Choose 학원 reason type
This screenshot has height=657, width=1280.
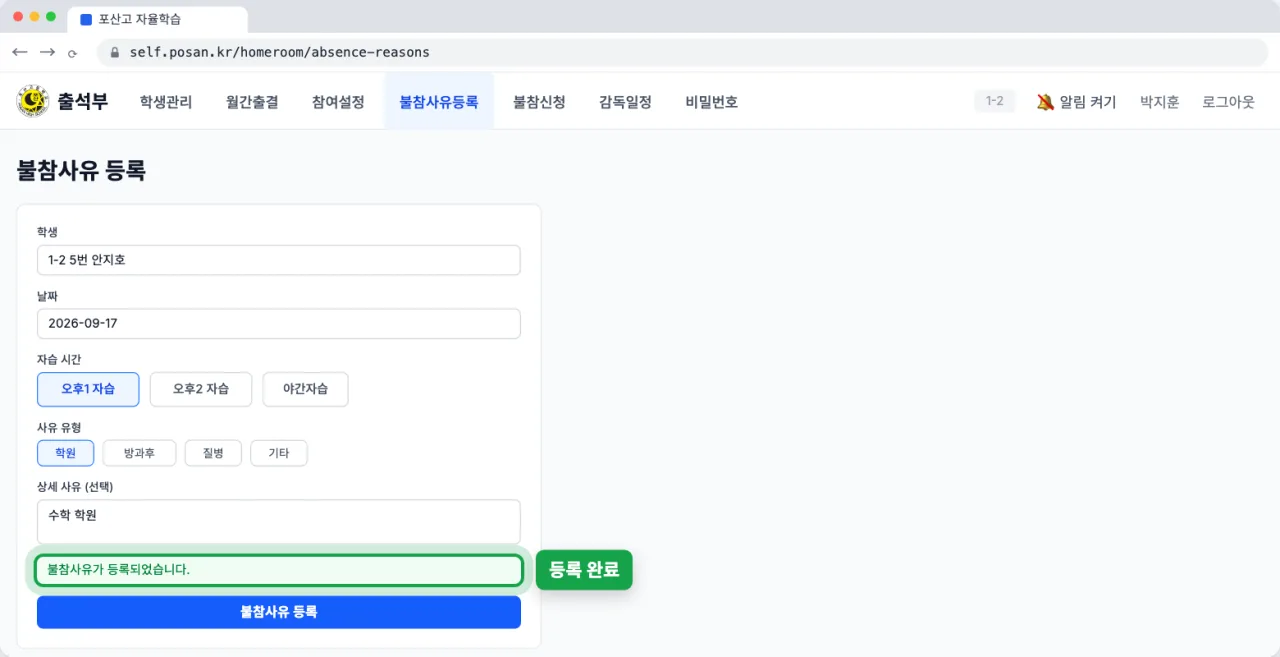point(66,453)
